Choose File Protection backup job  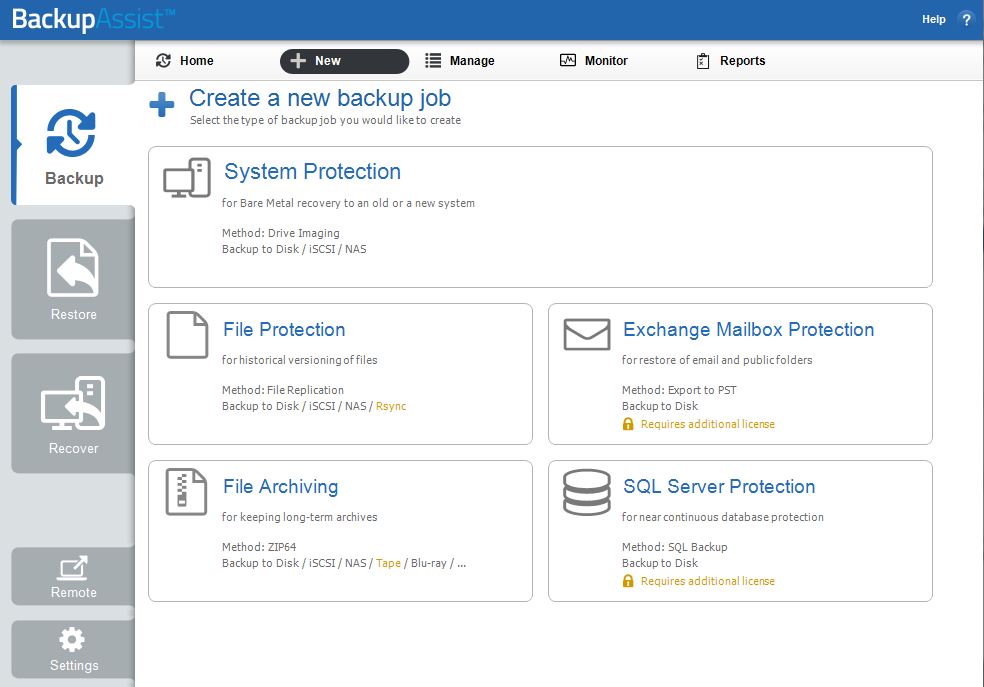pyautogui.click(x=340, y=374)
